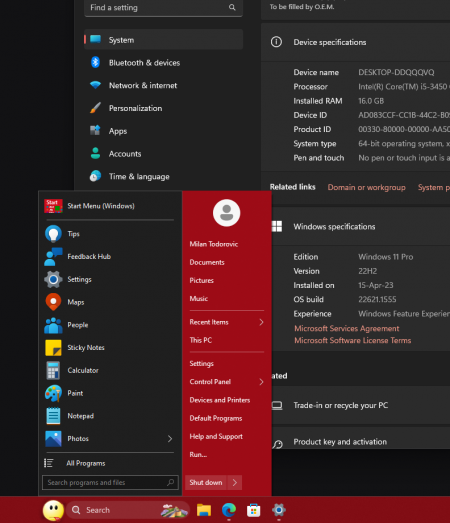Open File Explorer from taskbar
Viewport: 450px width, 523px height.
click(203, 510)
